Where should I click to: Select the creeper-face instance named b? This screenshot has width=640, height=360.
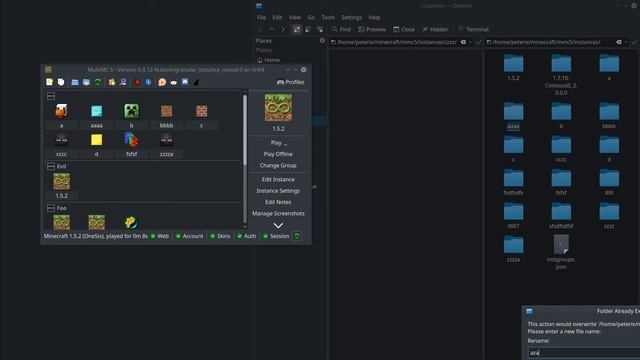131,116
